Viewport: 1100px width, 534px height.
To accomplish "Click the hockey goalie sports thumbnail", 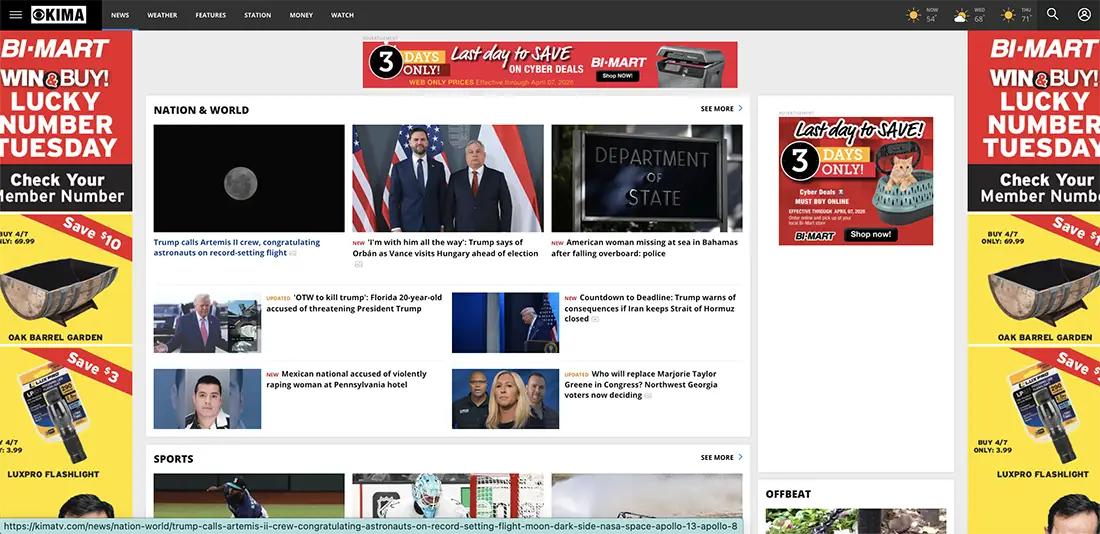I will click(448, 495).
